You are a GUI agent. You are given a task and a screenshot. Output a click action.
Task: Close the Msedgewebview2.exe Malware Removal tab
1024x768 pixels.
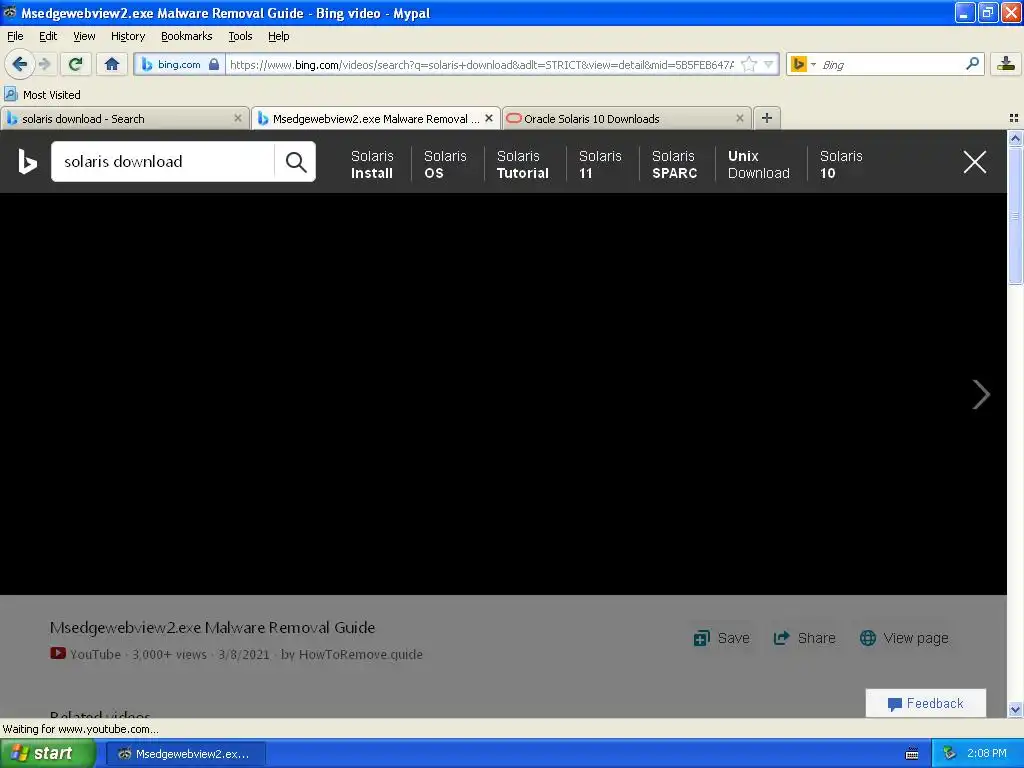tap(488, 118)
